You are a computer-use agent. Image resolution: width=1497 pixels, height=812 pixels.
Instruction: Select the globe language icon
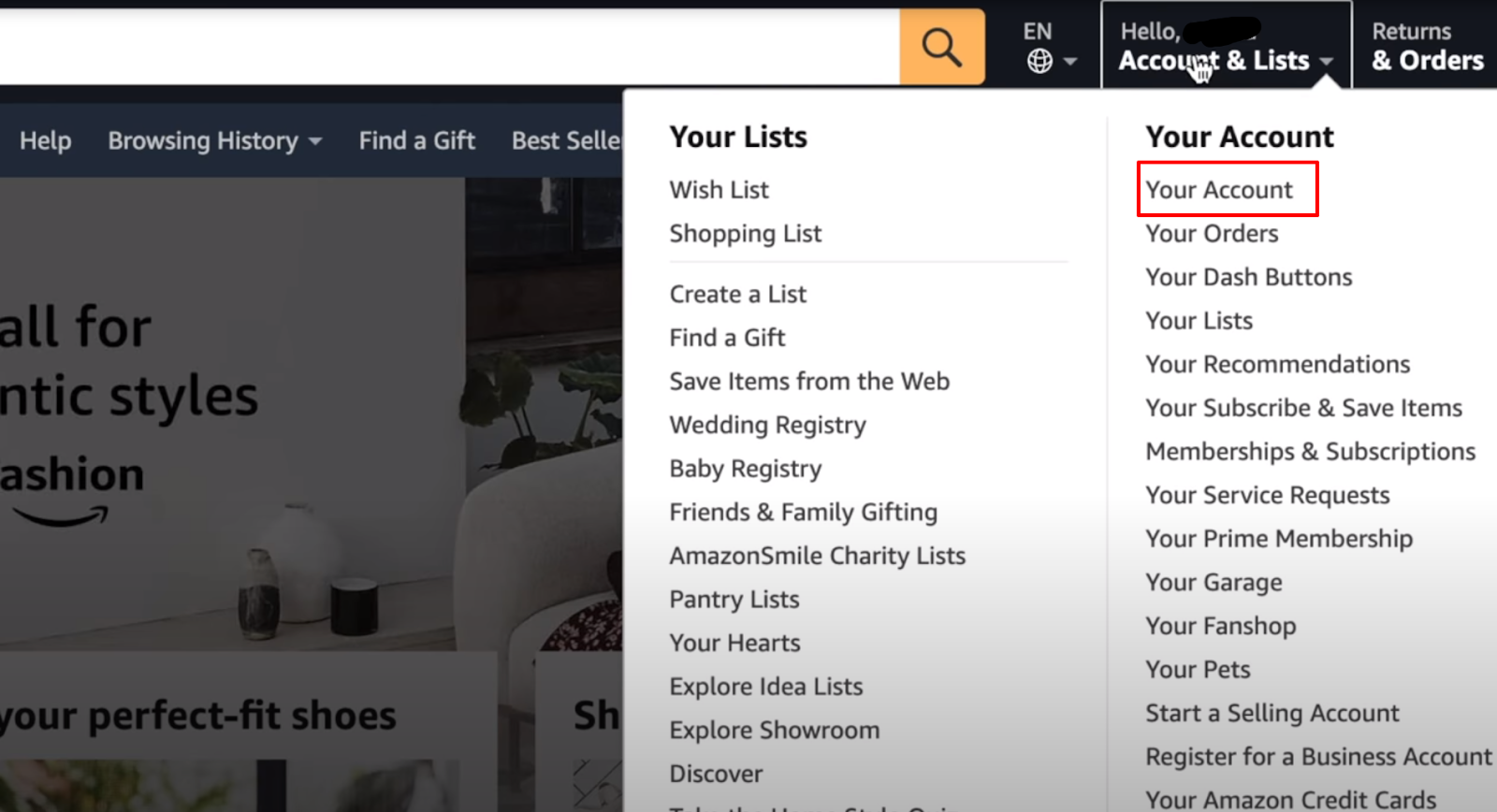[1039, 62]
